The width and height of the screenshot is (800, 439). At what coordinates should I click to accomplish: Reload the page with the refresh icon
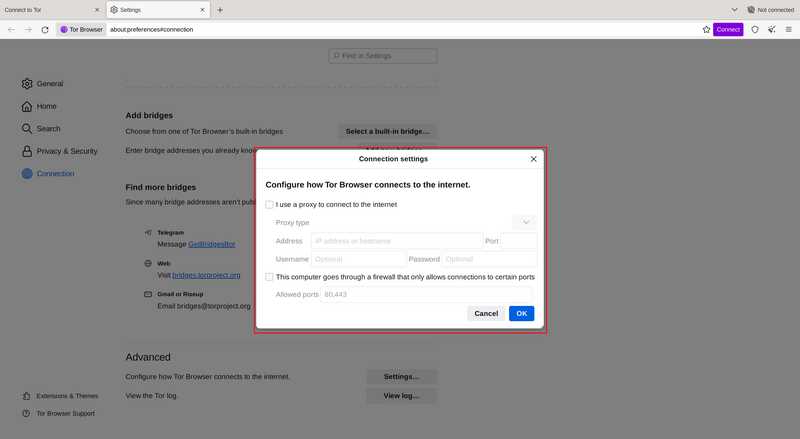(x=45, y=30)
